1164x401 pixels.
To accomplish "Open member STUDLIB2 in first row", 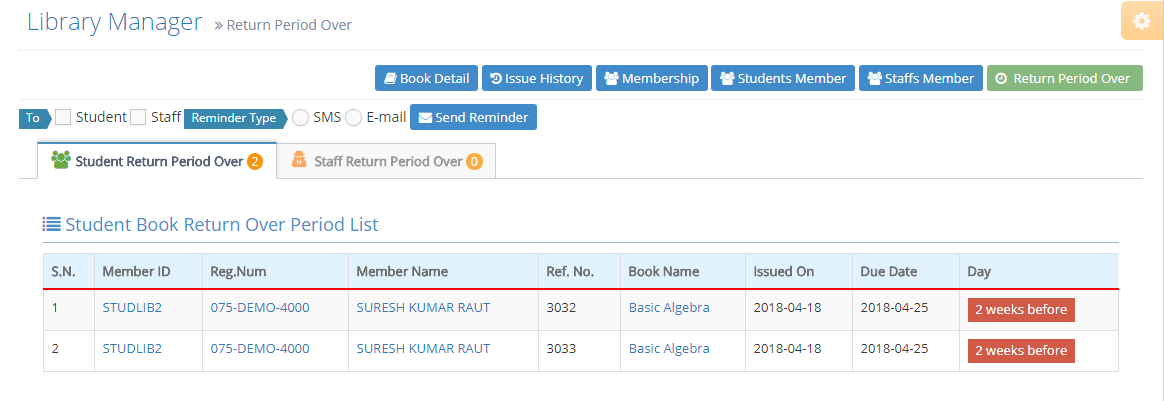I will click(132, 308).
